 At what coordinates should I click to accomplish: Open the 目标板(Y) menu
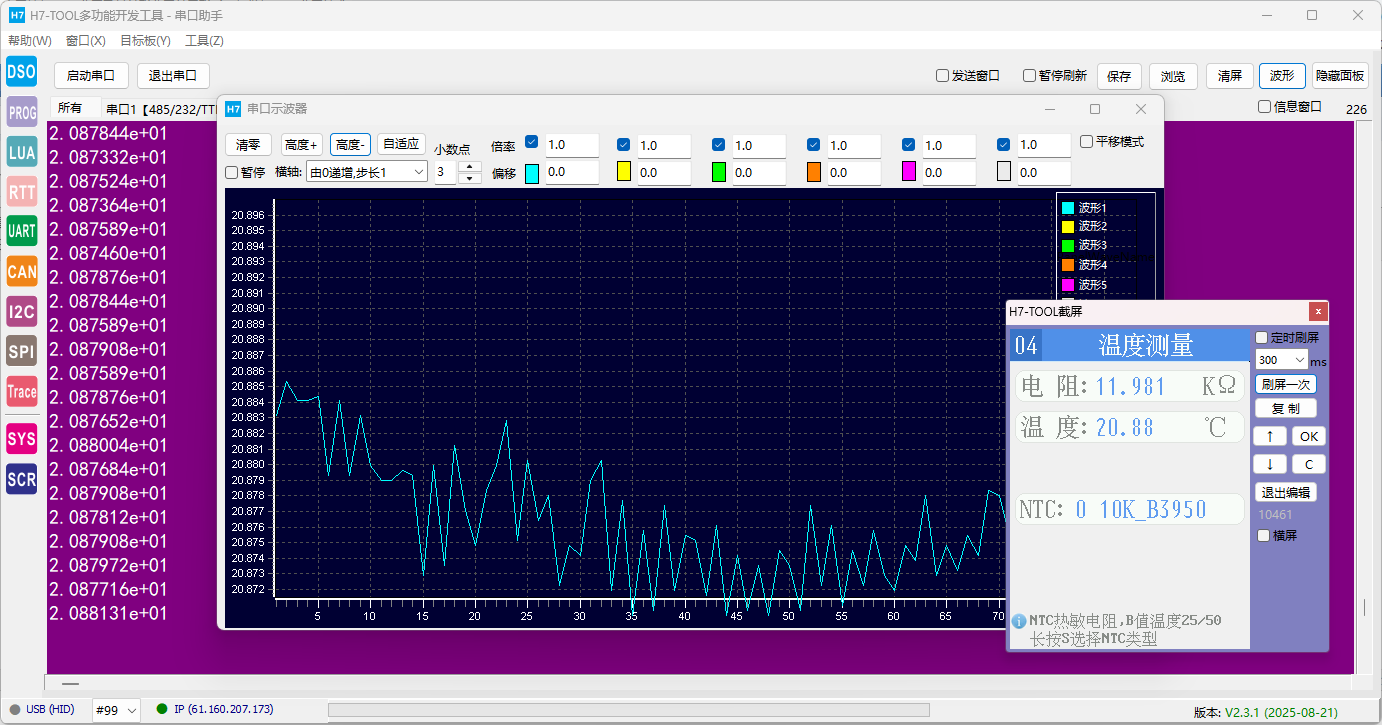(145, 41)
